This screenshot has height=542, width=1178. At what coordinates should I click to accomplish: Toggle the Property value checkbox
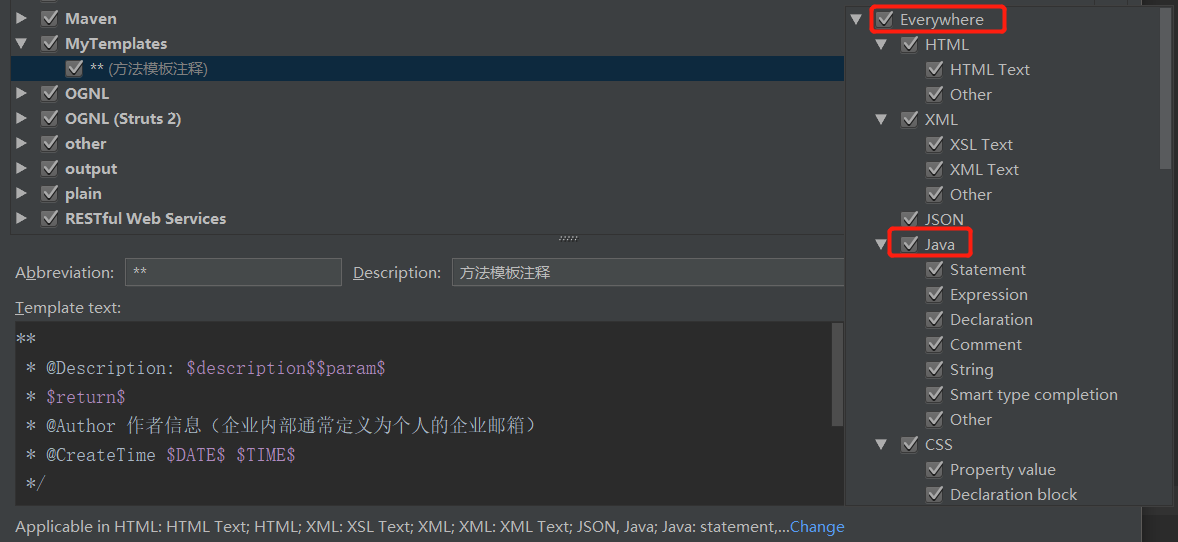[x=934, y=469]
